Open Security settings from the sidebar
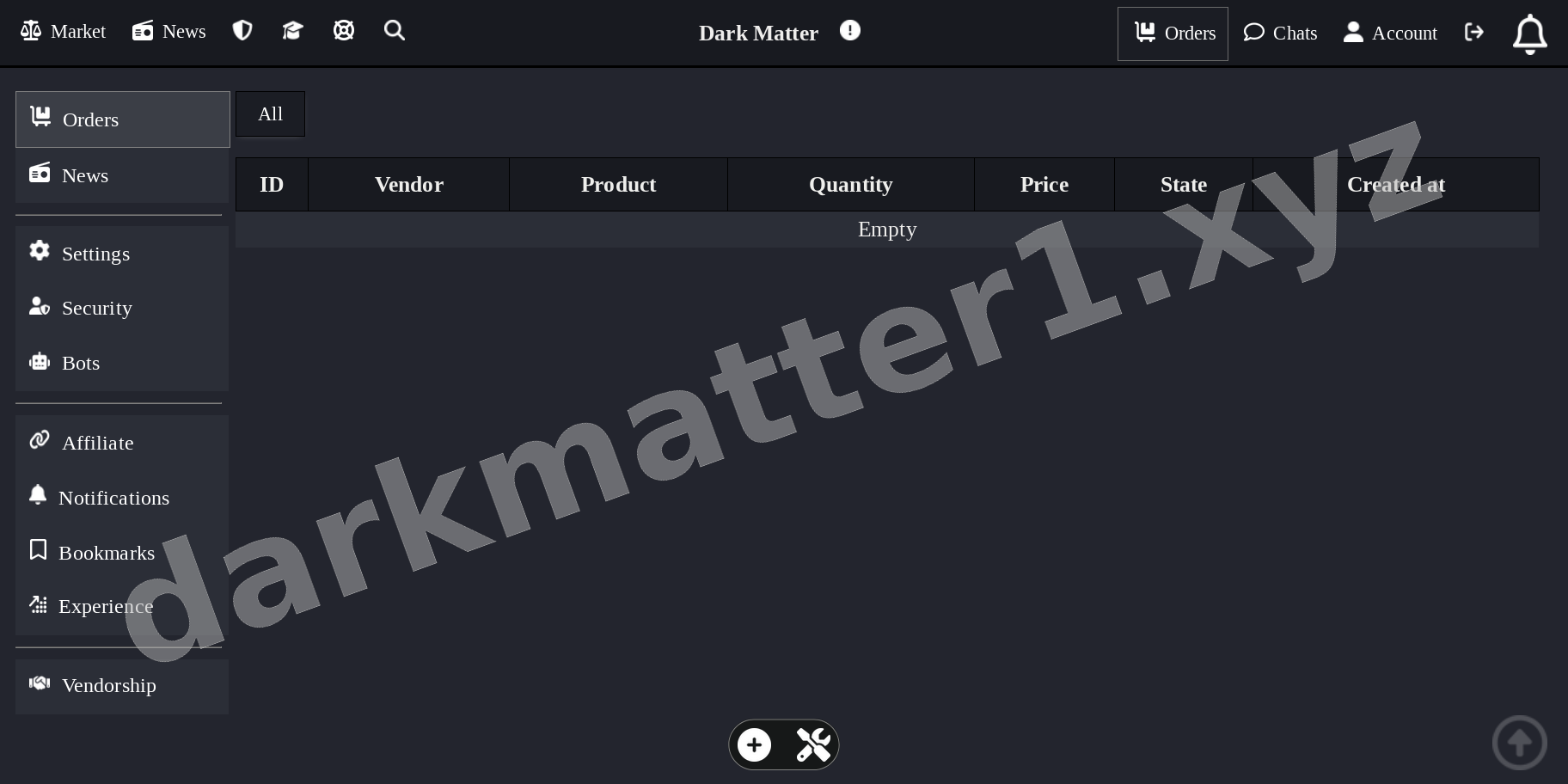This screenshot has height=784, width=1568. (96, 308)
